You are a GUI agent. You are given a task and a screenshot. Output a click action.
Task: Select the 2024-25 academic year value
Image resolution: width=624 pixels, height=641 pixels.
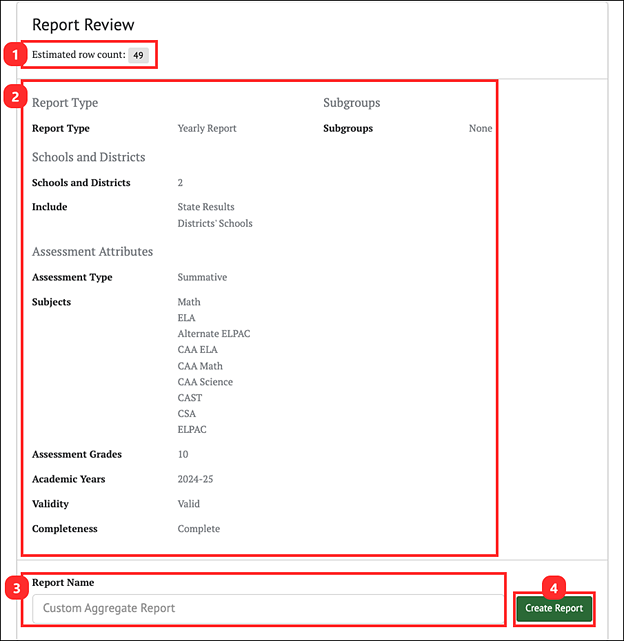[x=197, y=479]
